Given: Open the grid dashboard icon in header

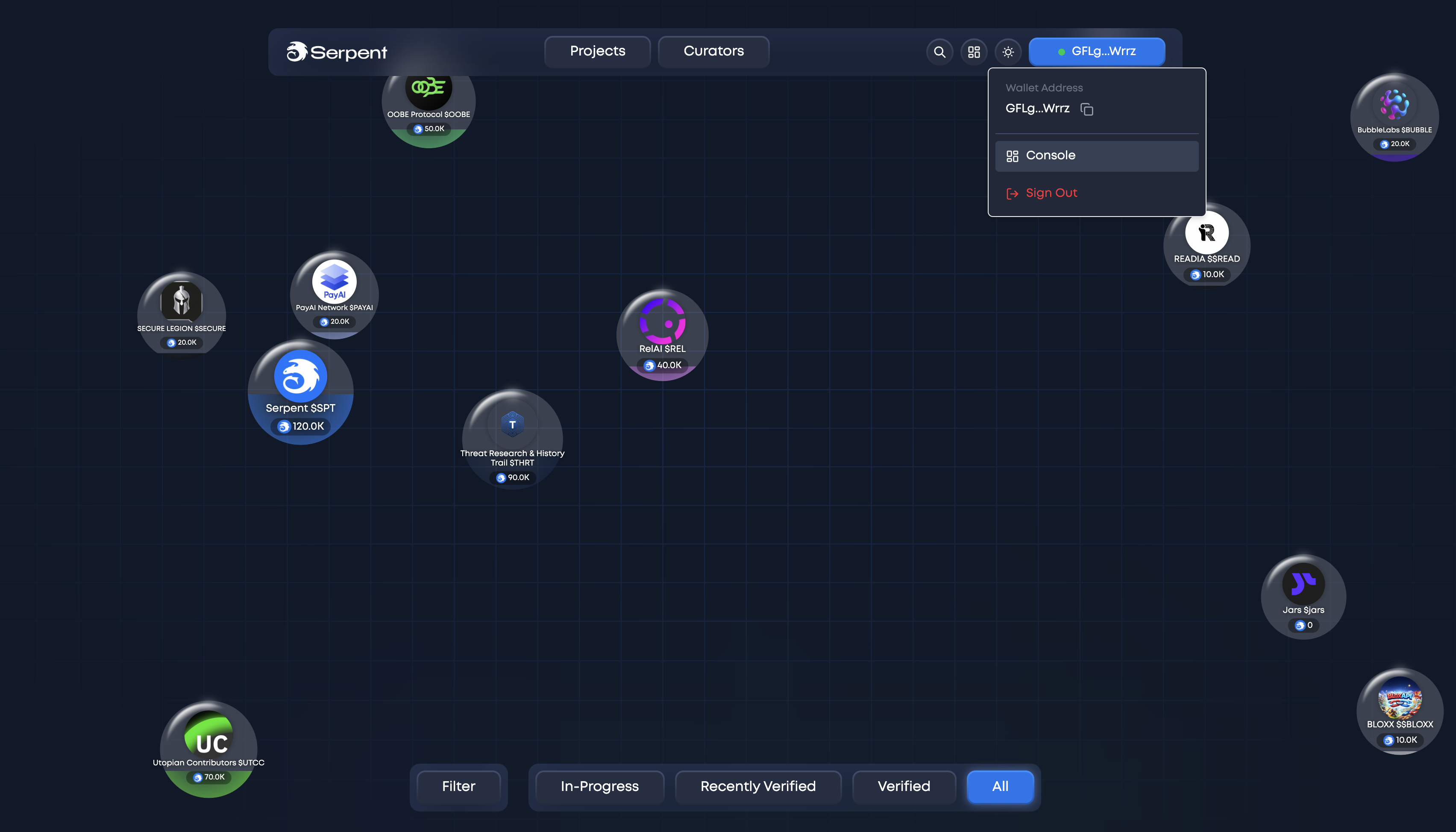Looking at the screenshot, I should coord(974,52).
